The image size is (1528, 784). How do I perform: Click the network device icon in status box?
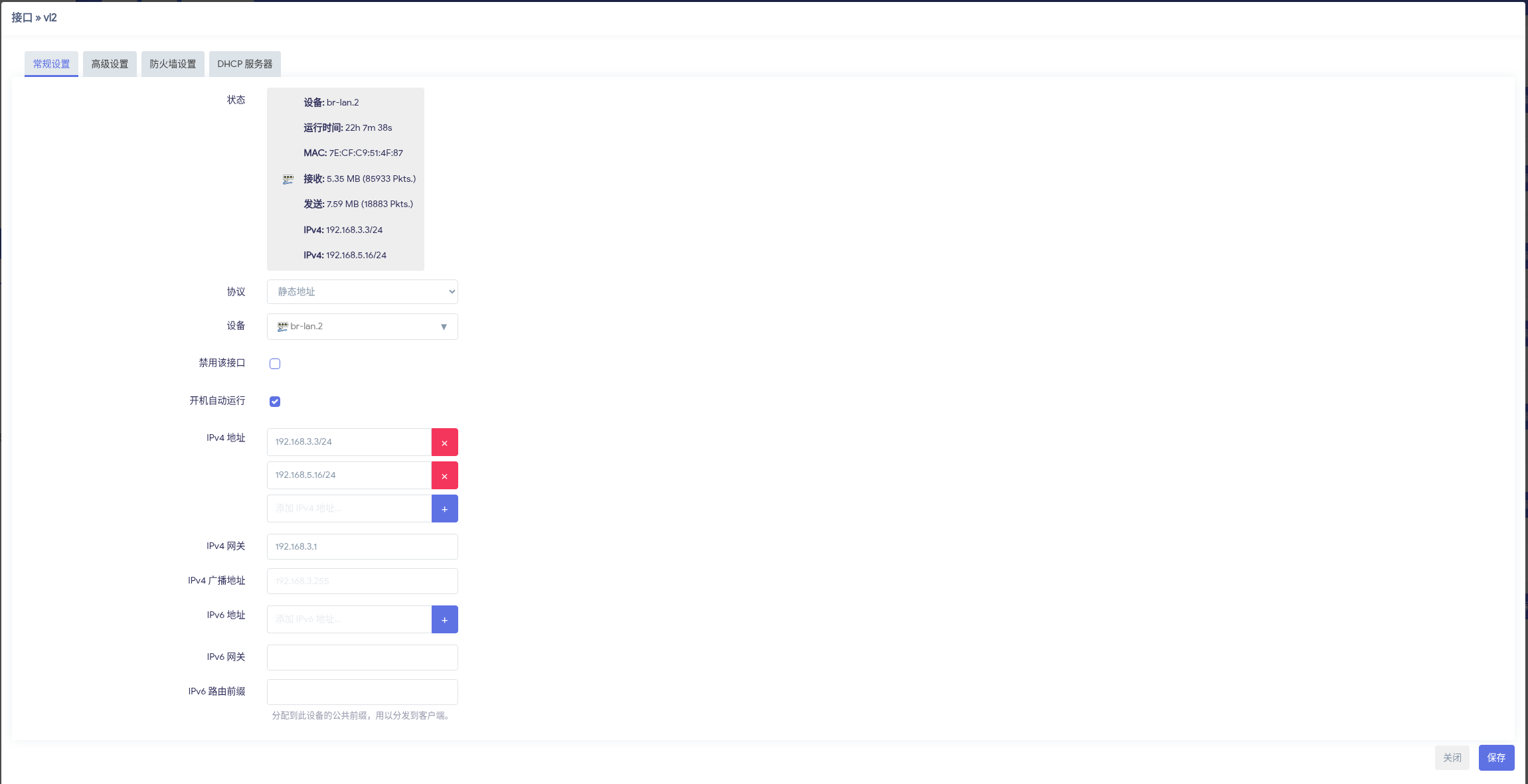288,179
